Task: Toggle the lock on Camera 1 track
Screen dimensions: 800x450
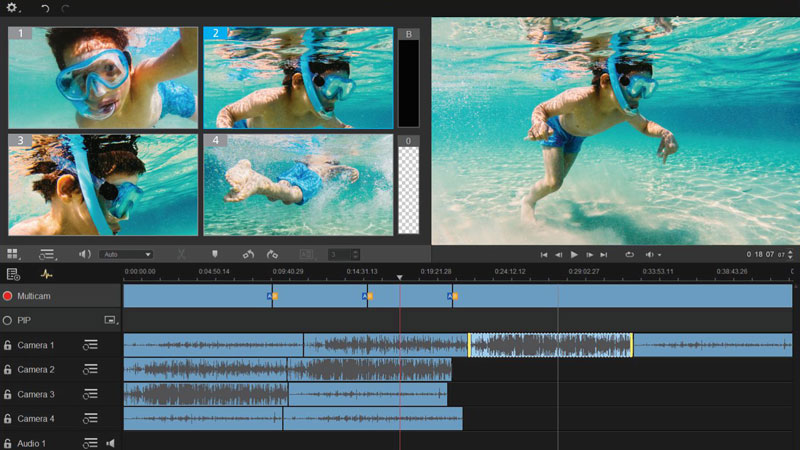Action: [8, 345]
